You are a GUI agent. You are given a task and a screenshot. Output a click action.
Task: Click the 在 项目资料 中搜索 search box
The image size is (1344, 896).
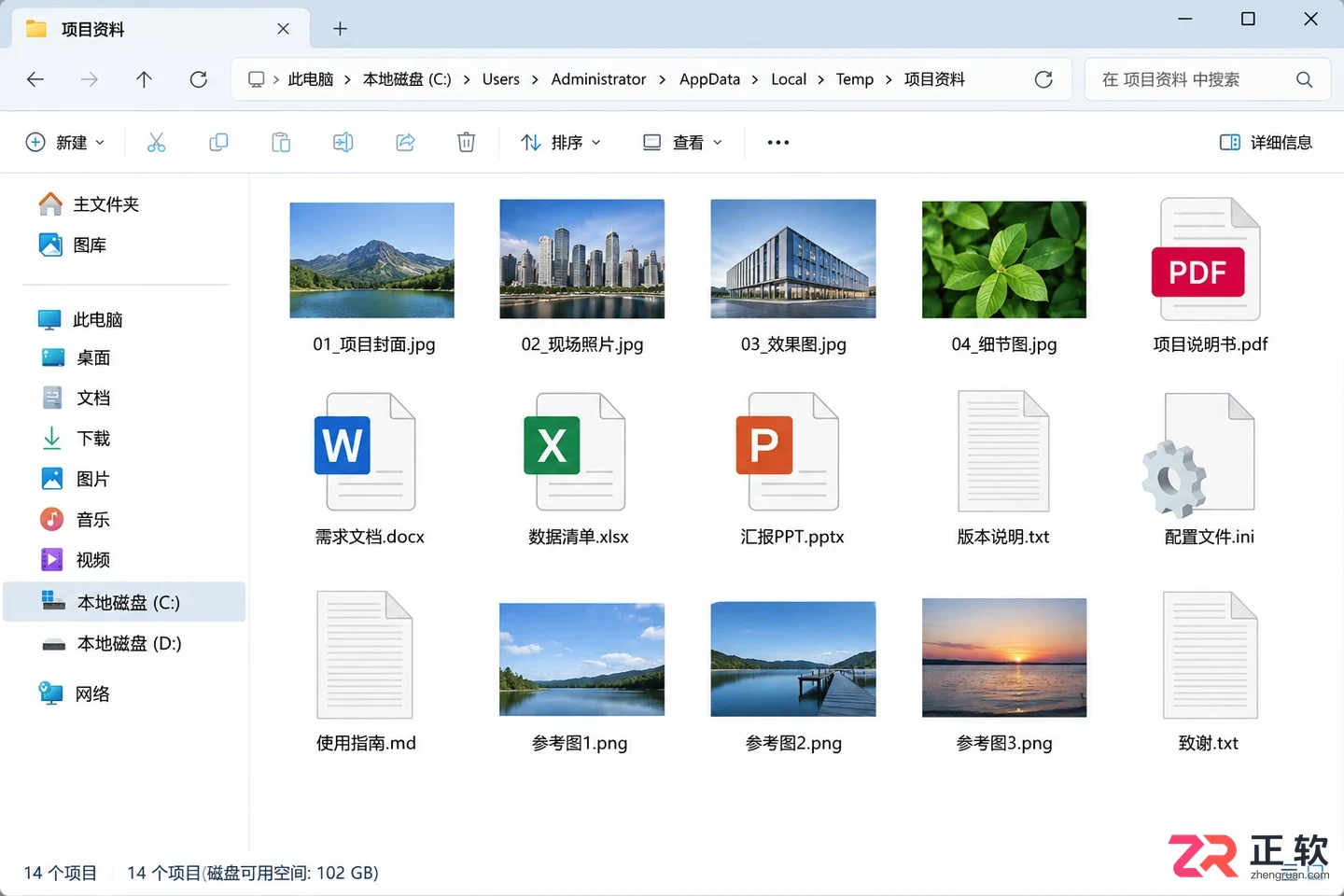click(1208, 79)
